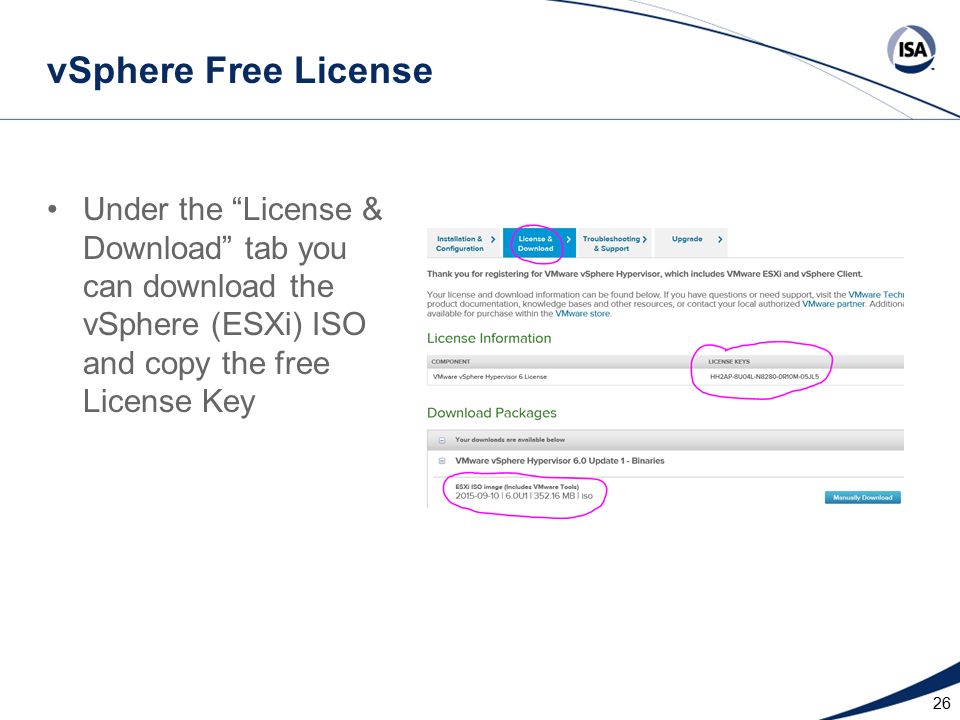Collapse 'Your downloads are available below' section
Viewport: 960px width, 720px height.
(x=441, y=440)
